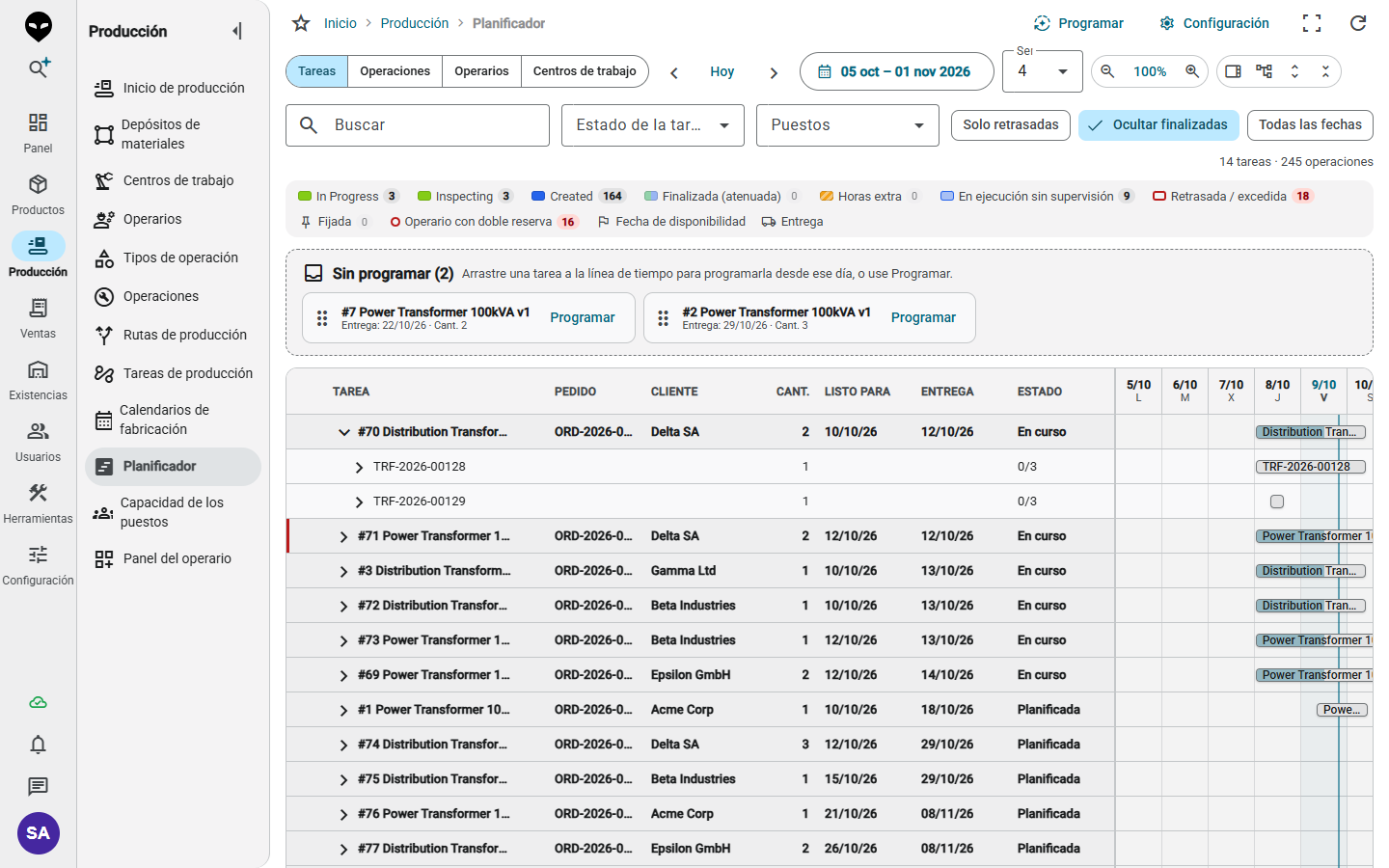1389x868 pixels.
Task: Collapse the Producción side panel arrow
Action: pos(237,31)
